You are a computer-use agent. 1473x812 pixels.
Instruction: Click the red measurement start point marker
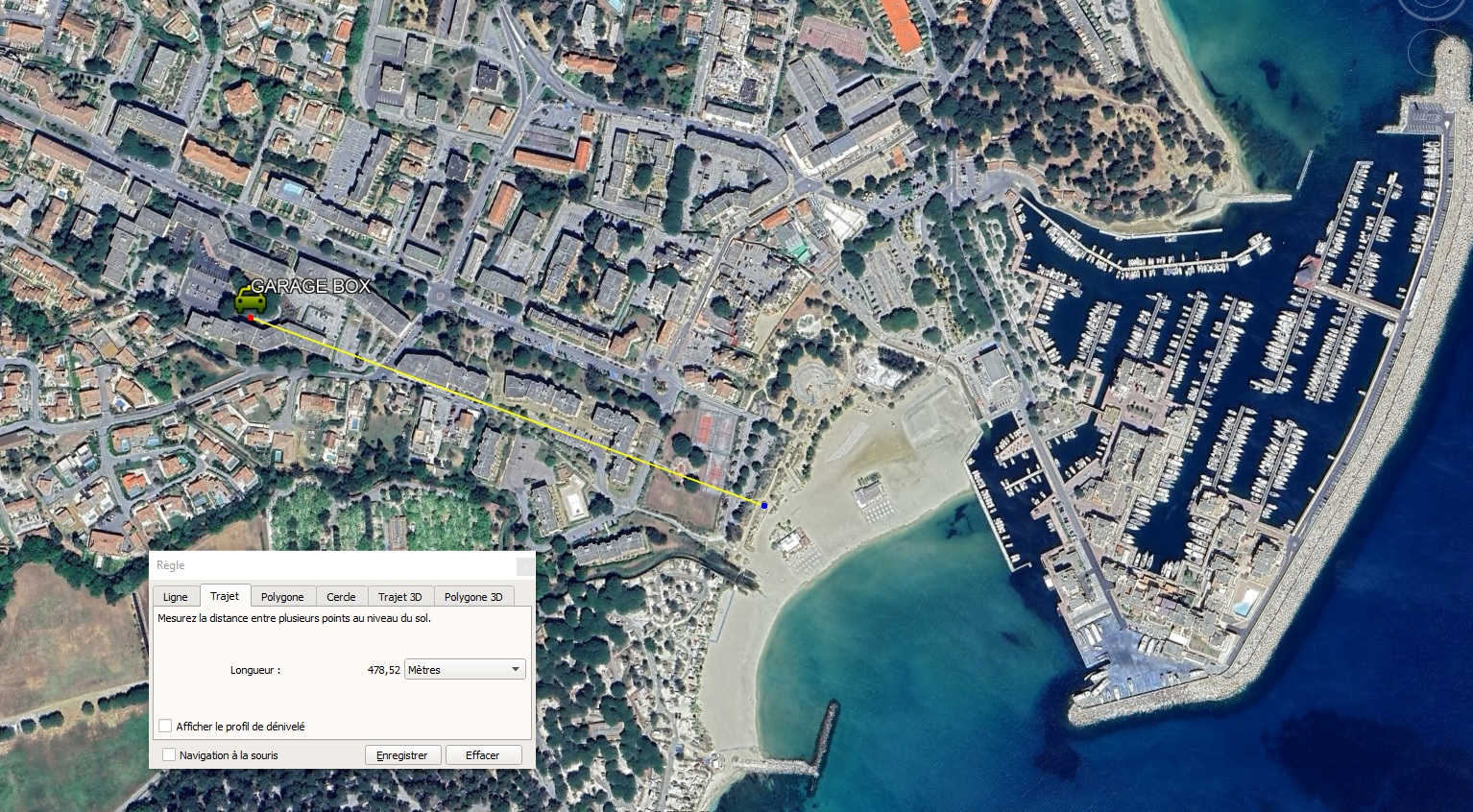pyautogui.click(x=250, y=317)
